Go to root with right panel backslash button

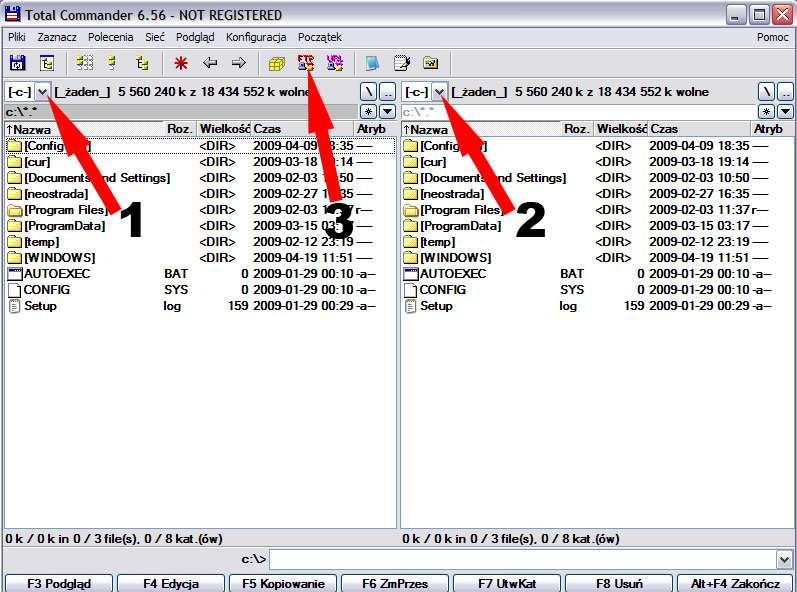coord(766,92)
